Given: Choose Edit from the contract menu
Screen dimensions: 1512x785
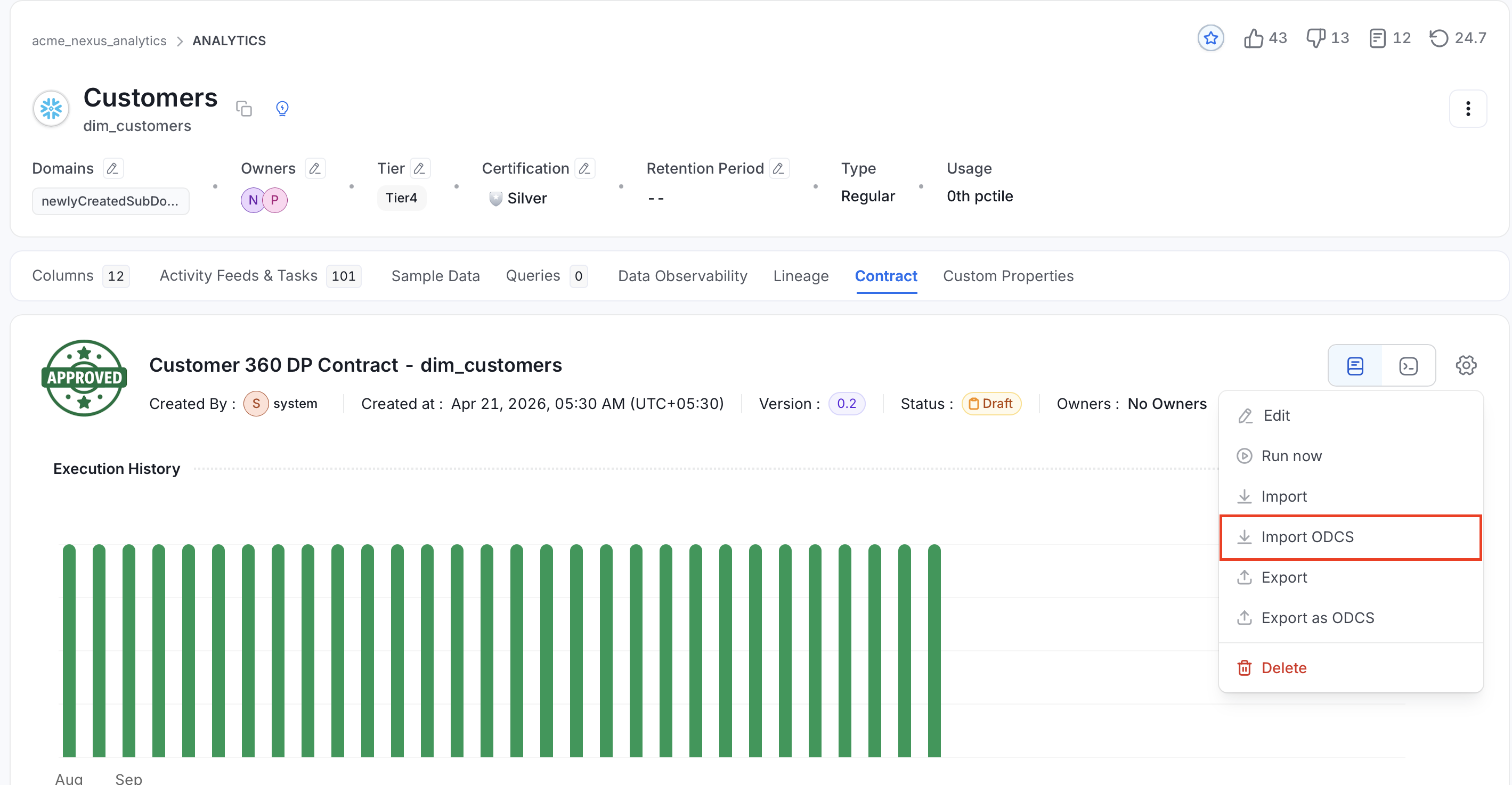Looking at the screenshot, I should tap(1350, 415).
